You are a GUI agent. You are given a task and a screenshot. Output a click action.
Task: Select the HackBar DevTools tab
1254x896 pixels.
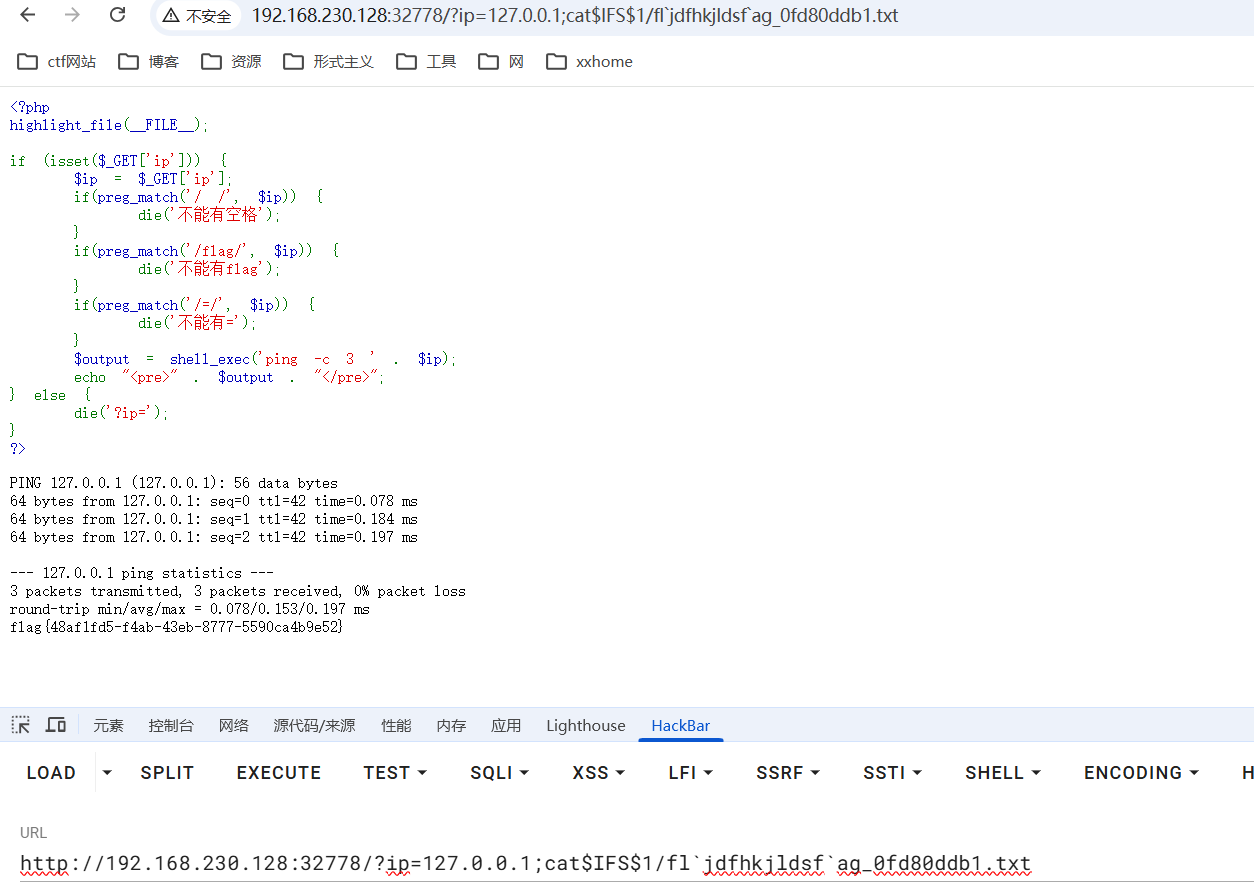pos(681,726)
